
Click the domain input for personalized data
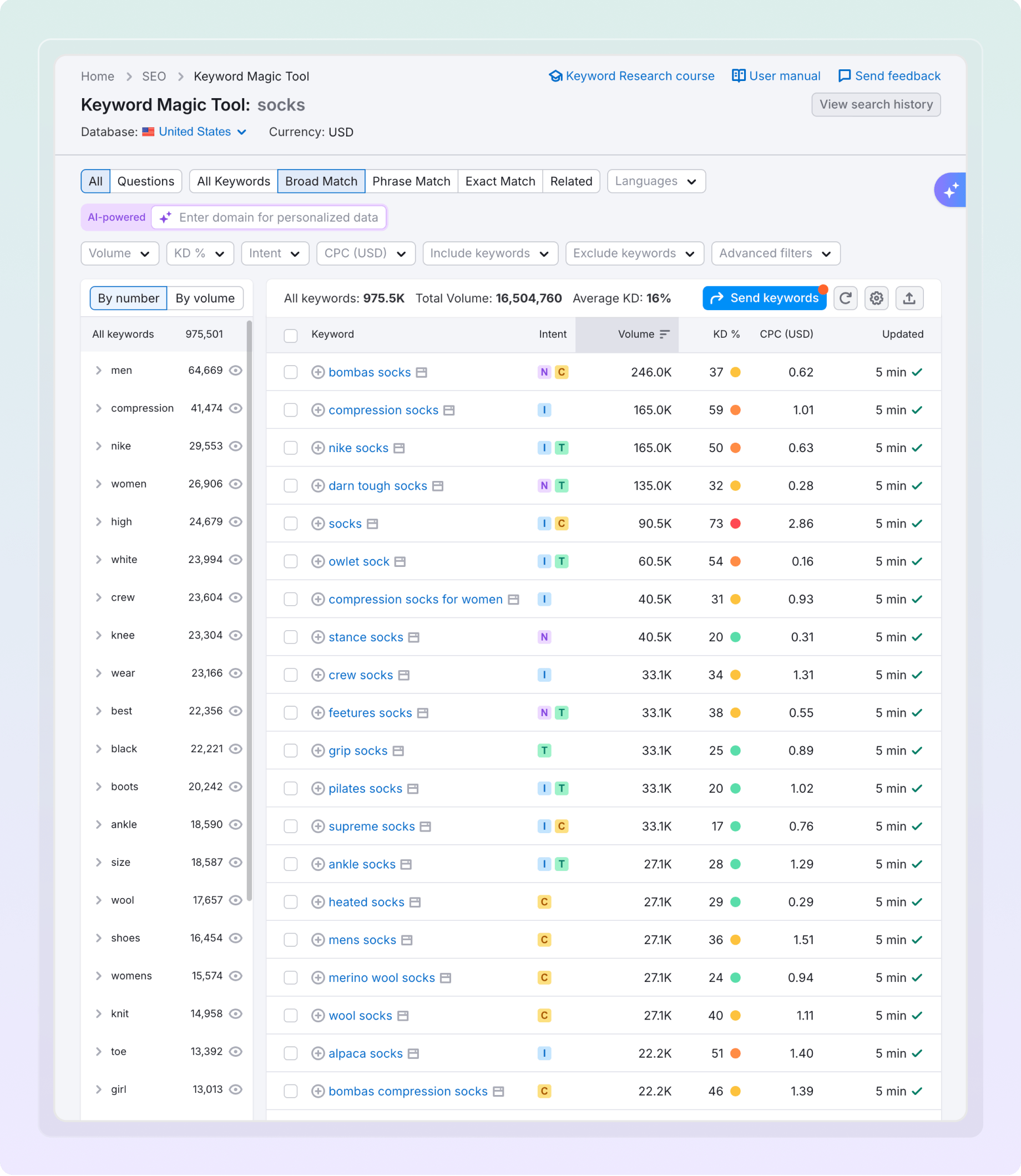270,217
